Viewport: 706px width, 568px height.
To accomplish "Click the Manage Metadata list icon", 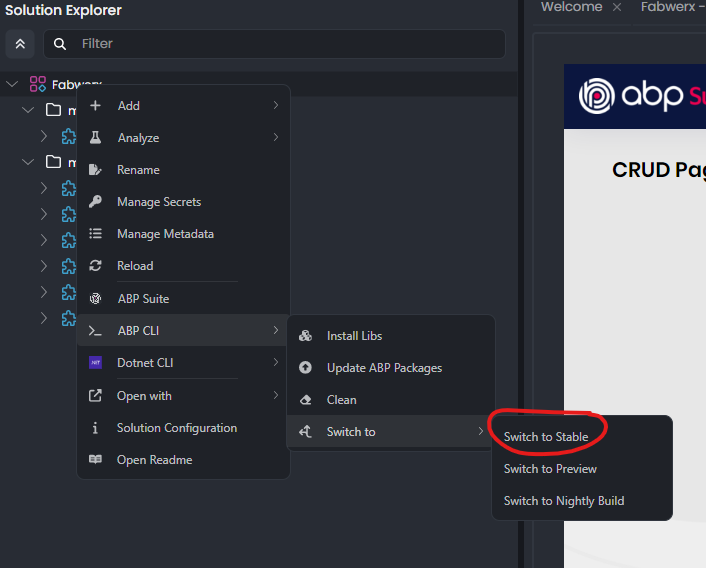I will coord(96,234).
